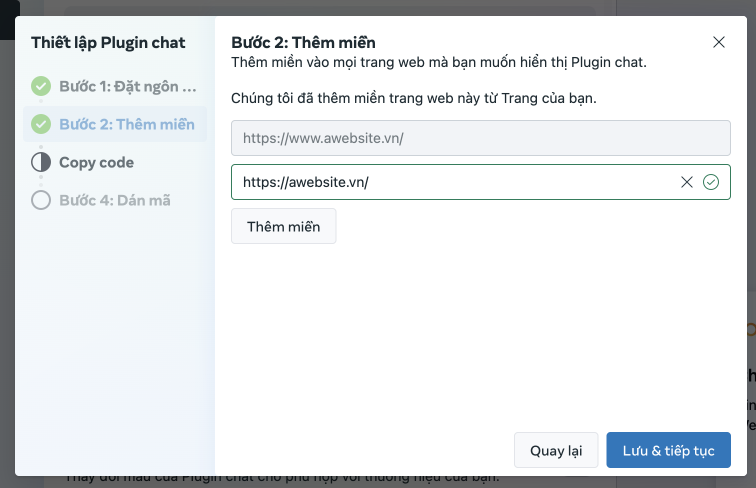Focus the https://awebsite.vn/ domain input

[x=450, y=182]
